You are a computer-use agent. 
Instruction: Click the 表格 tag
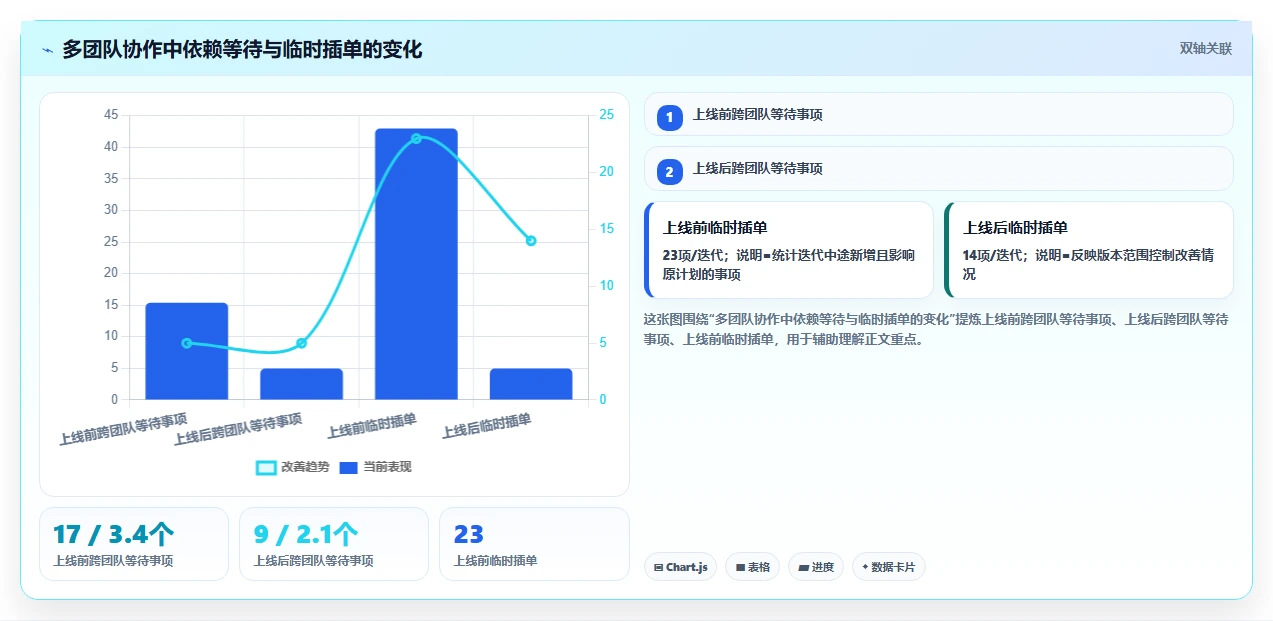pyautogui.click(x=752, y=567)
